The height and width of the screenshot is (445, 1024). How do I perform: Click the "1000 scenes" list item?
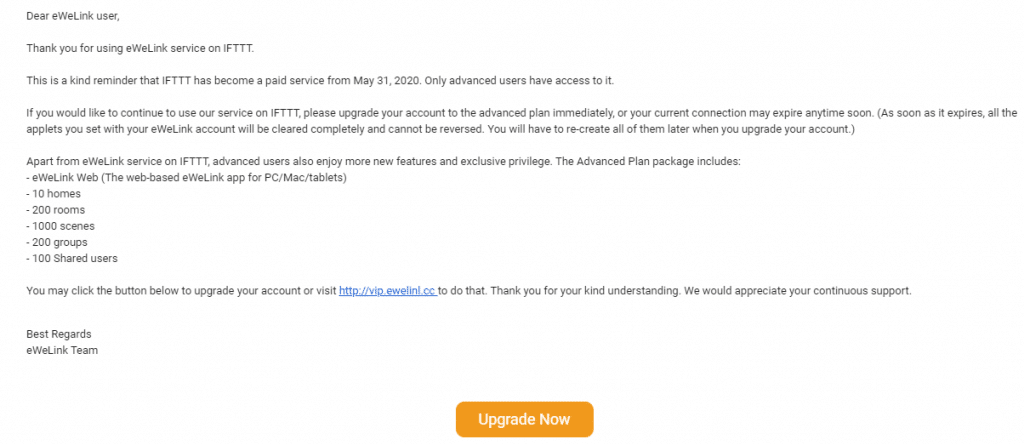tap(61, 226)
